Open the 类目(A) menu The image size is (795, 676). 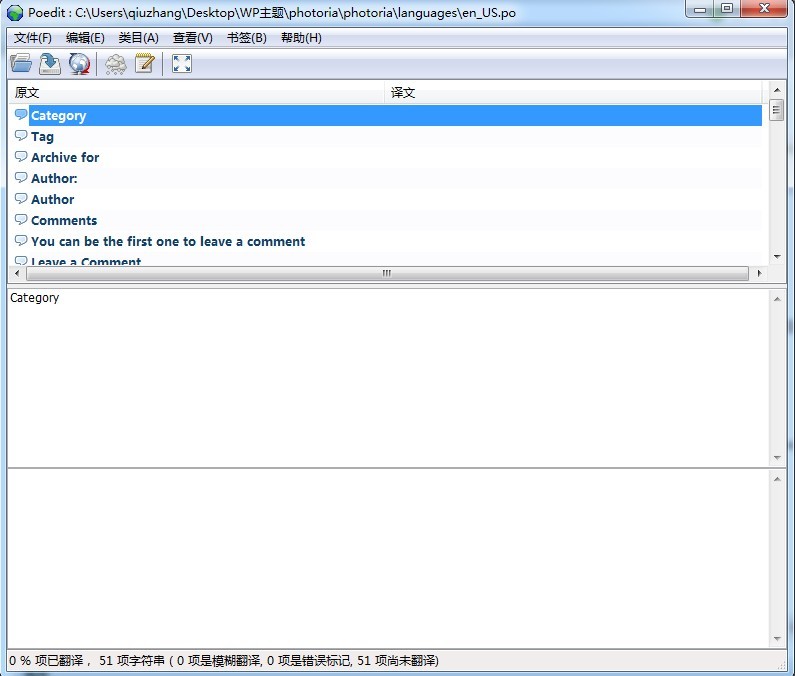[138, 38]
